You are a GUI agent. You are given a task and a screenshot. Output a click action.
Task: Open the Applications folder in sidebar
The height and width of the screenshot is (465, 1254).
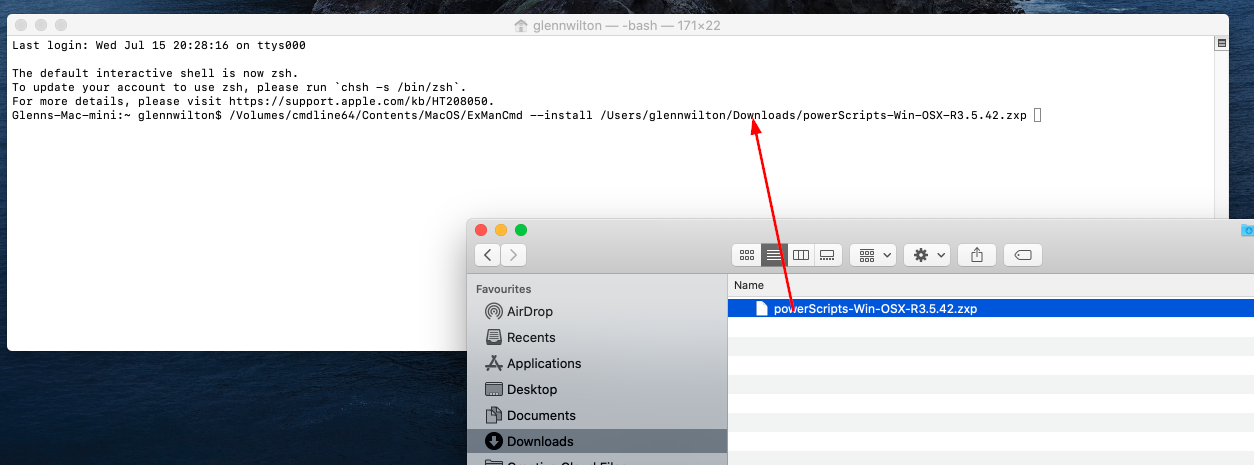tap(543, 363)
